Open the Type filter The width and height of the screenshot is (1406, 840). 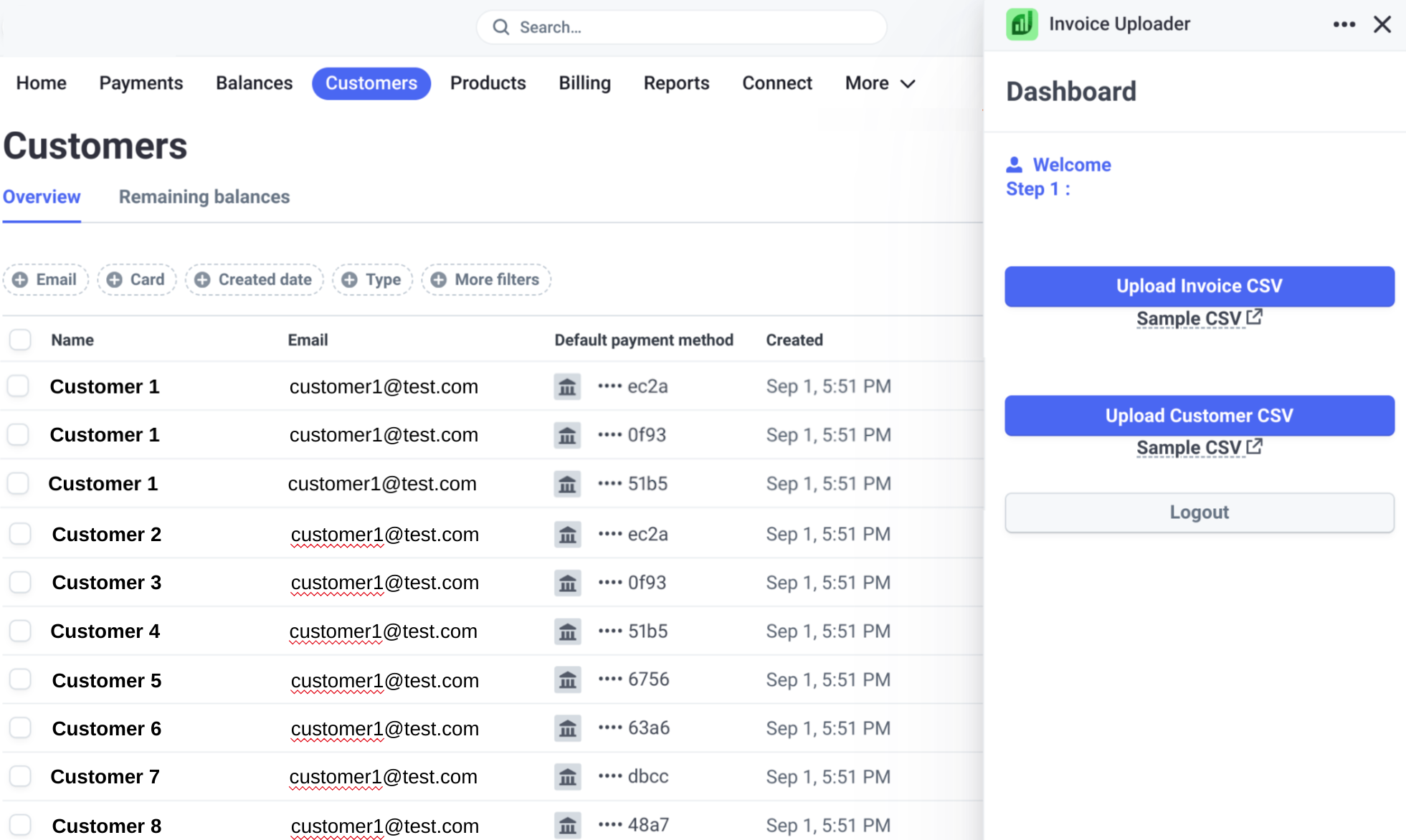pyautogui.click(x=371, y=280)
